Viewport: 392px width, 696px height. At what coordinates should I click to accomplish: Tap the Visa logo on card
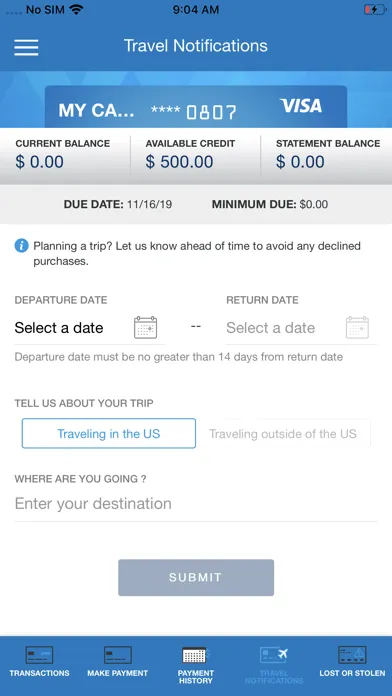(301, 106)
